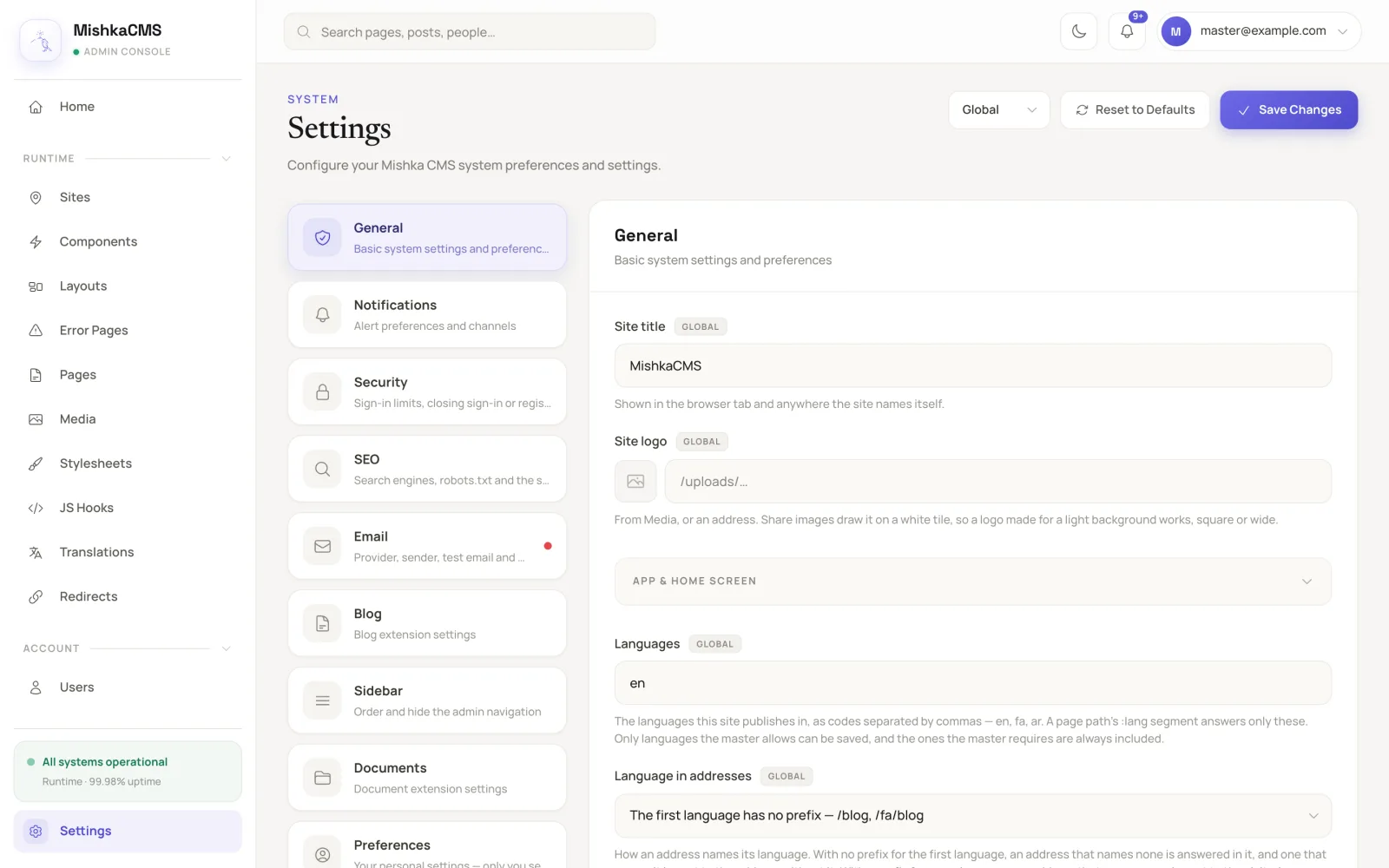The image size is (1389, 868).
Task: Click the Stylesheets brush icon
Action: [x=36, y=464]
